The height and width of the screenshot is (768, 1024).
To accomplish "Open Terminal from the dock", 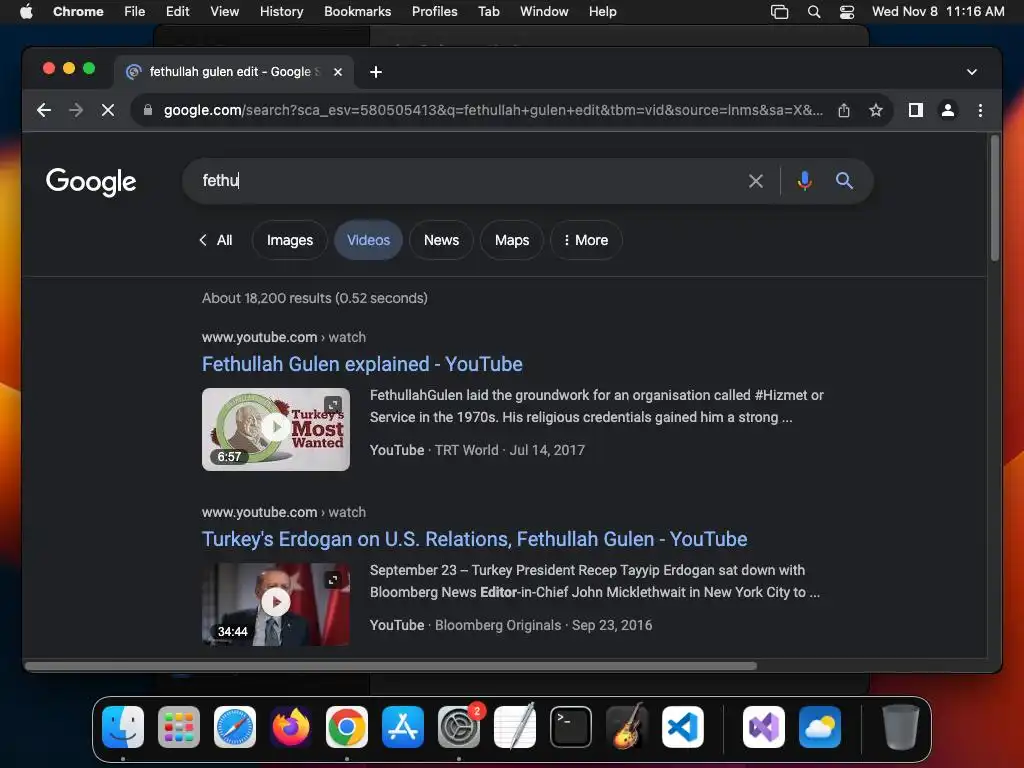I will click(x=571, y=727).
